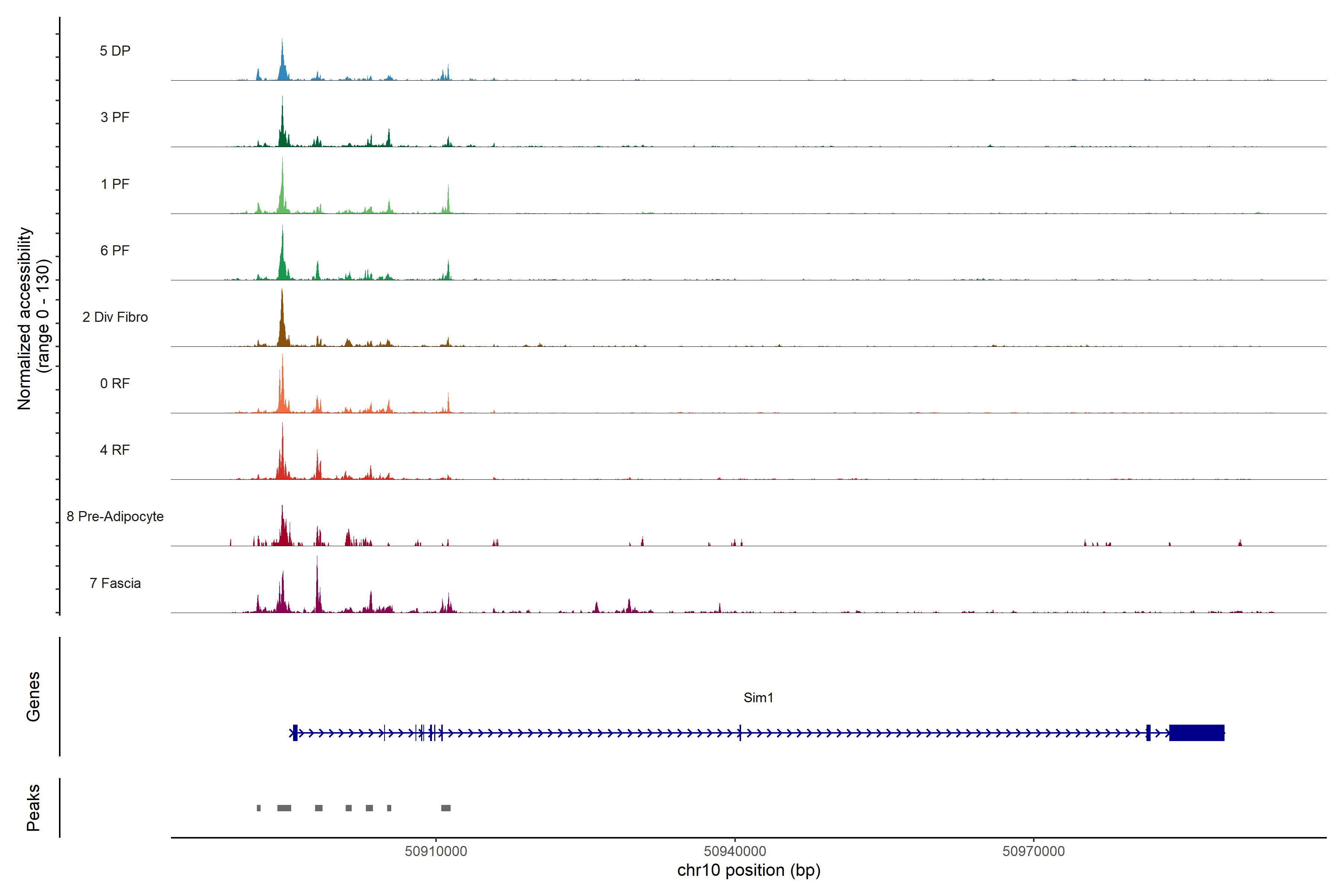This screenshot has width=1344, height=896.
Task: Click the 1 PF track label
Action: (x=115, y=184)
